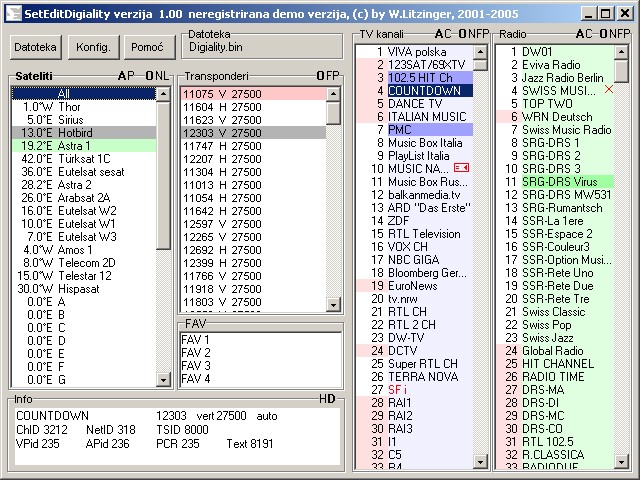Toggle the N option in the TV kanali header

(470, 34)
